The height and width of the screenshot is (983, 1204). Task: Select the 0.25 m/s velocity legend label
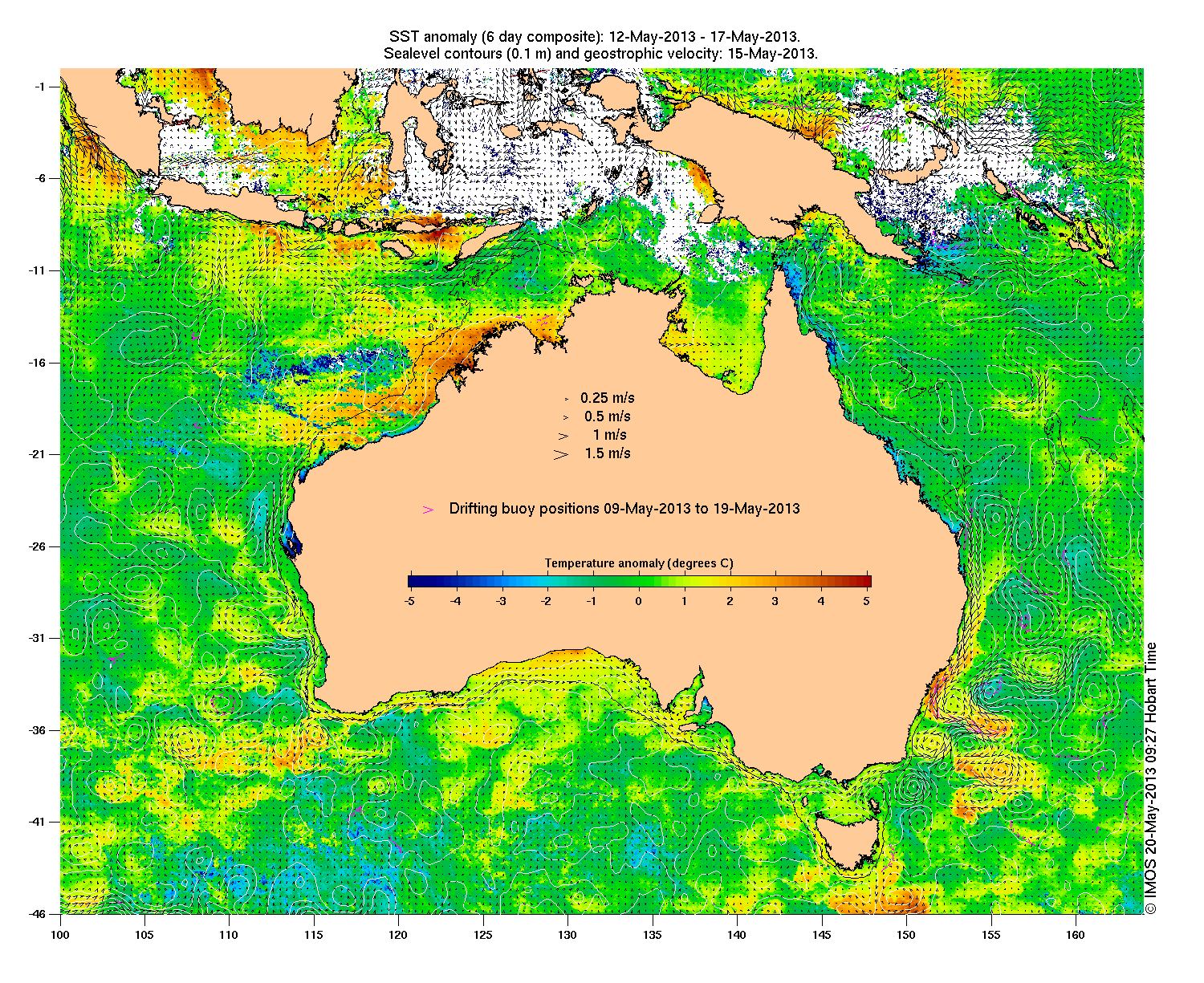click(x=608, y=398)
